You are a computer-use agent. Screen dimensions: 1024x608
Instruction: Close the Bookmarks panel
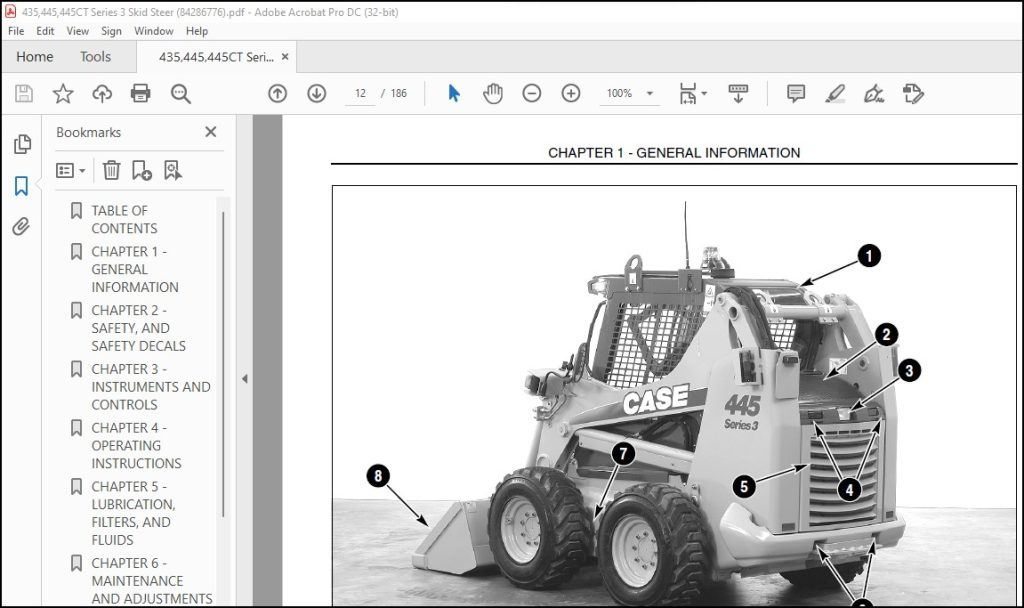click(210, 132)
